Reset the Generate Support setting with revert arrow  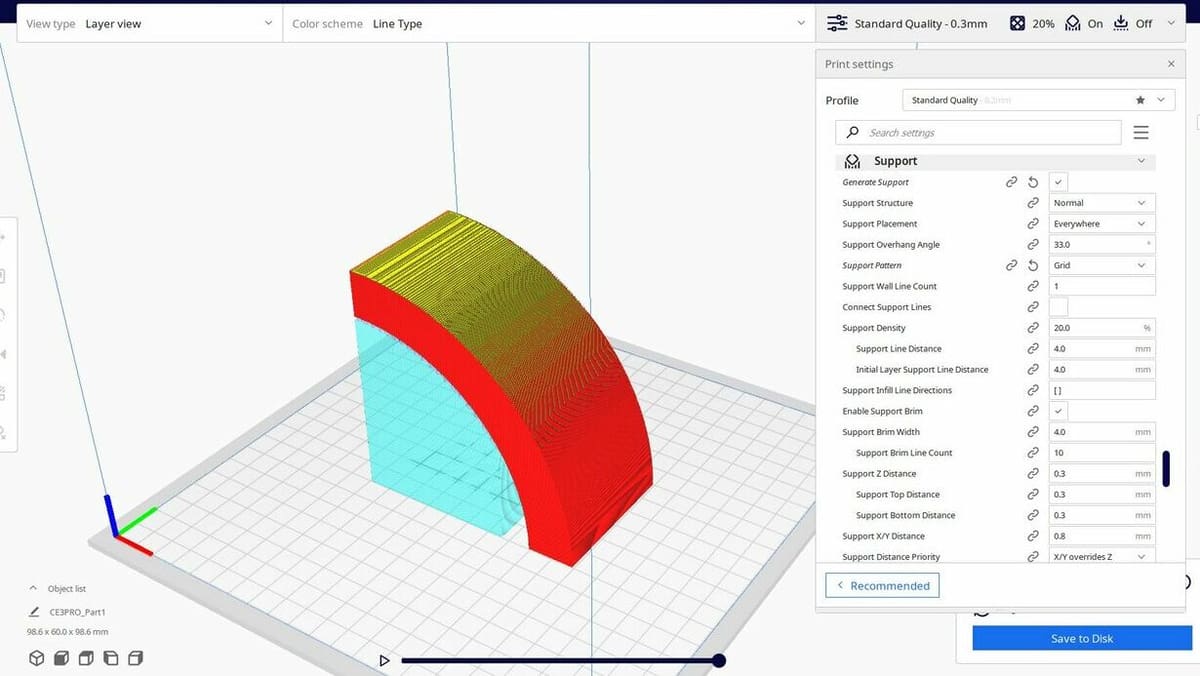[x=1033, y=182]
